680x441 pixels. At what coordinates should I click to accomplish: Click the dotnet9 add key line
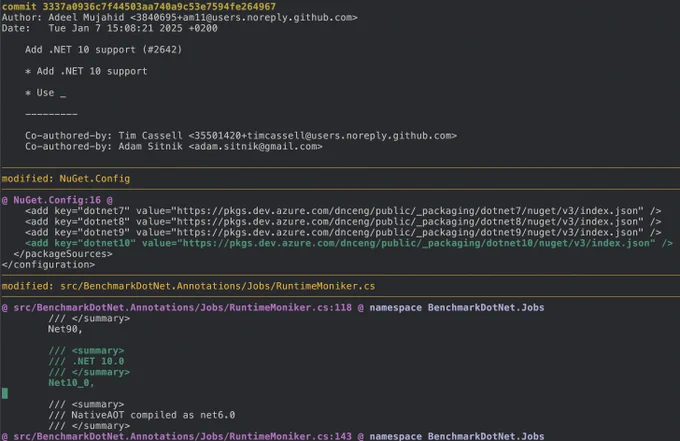343,232
